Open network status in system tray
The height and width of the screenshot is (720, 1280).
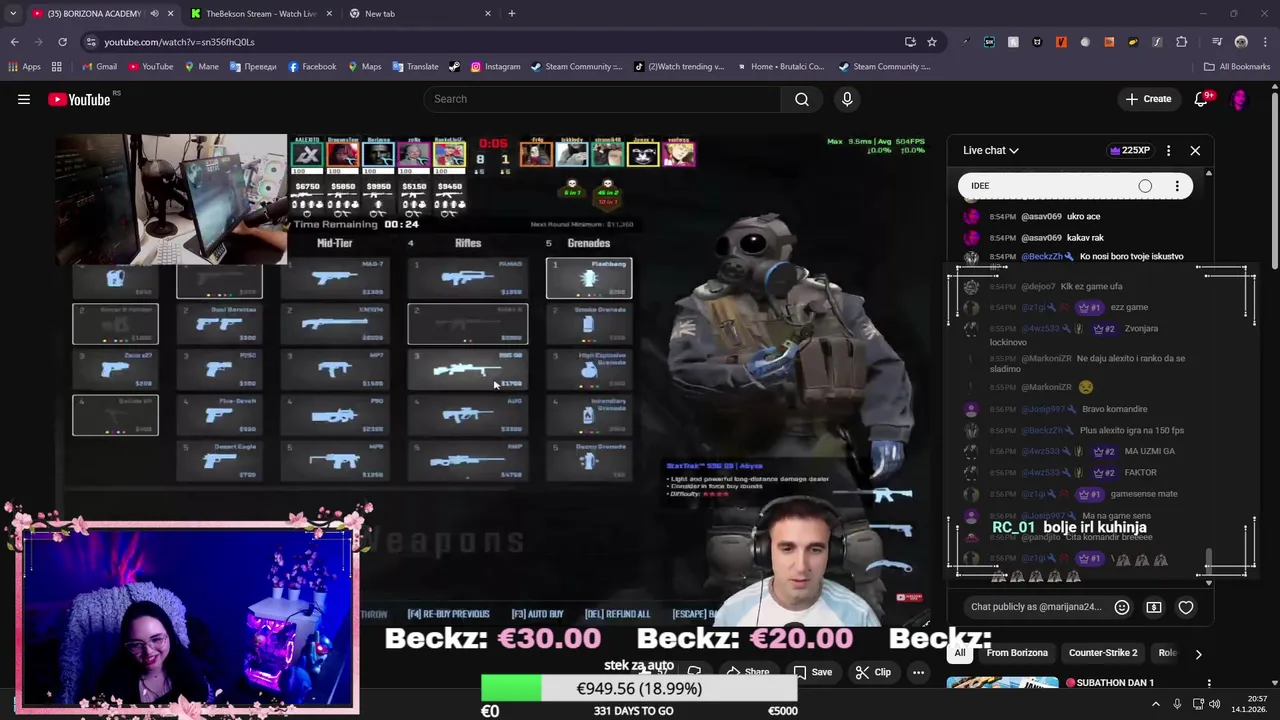point(1196,704)
